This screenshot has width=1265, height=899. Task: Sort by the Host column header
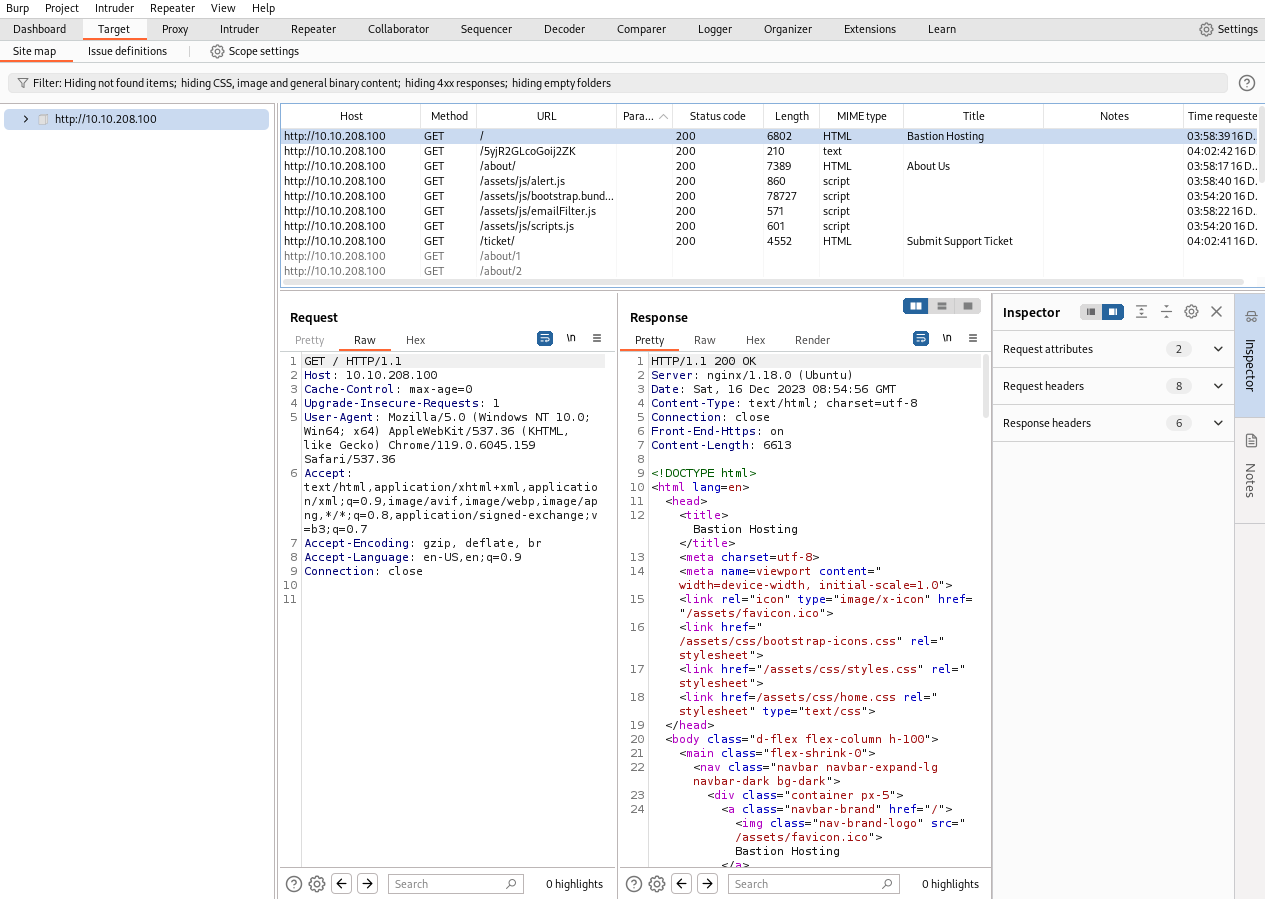coord(351,116)
